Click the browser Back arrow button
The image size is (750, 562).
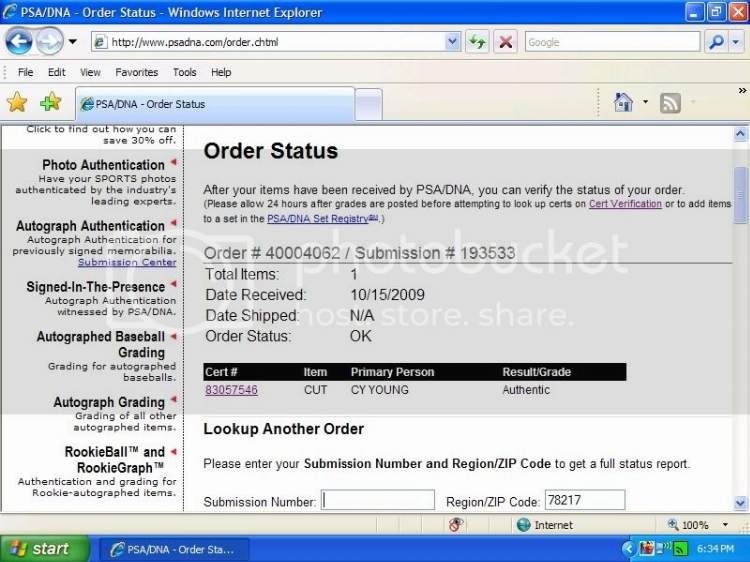tap(19, 42)
